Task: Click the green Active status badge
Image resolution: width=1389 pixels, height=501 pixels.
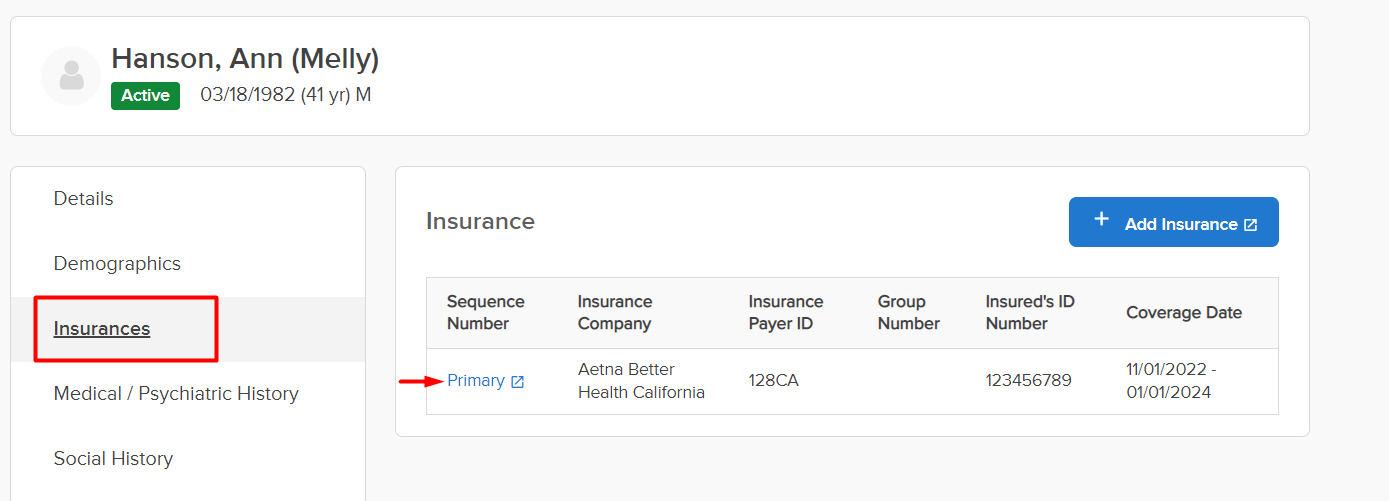Action: (x=145, y=96)
